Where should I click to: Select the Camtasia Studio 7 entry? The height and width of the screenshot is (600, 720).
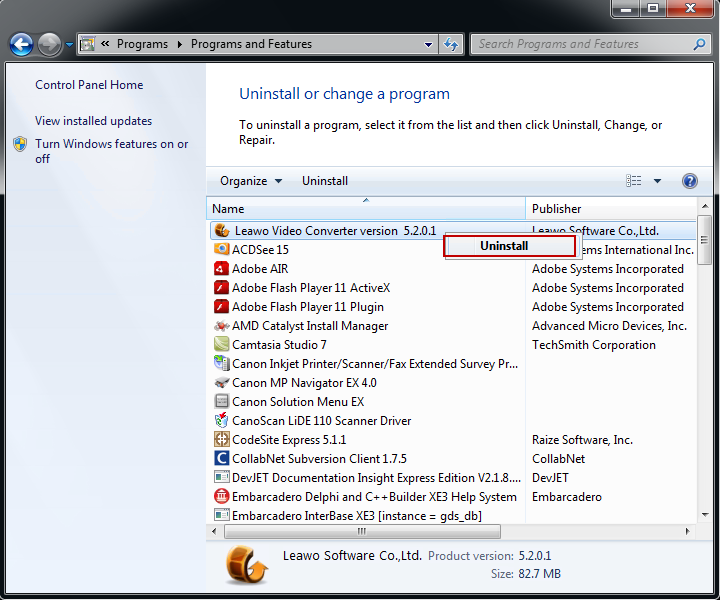pos(279,345)
